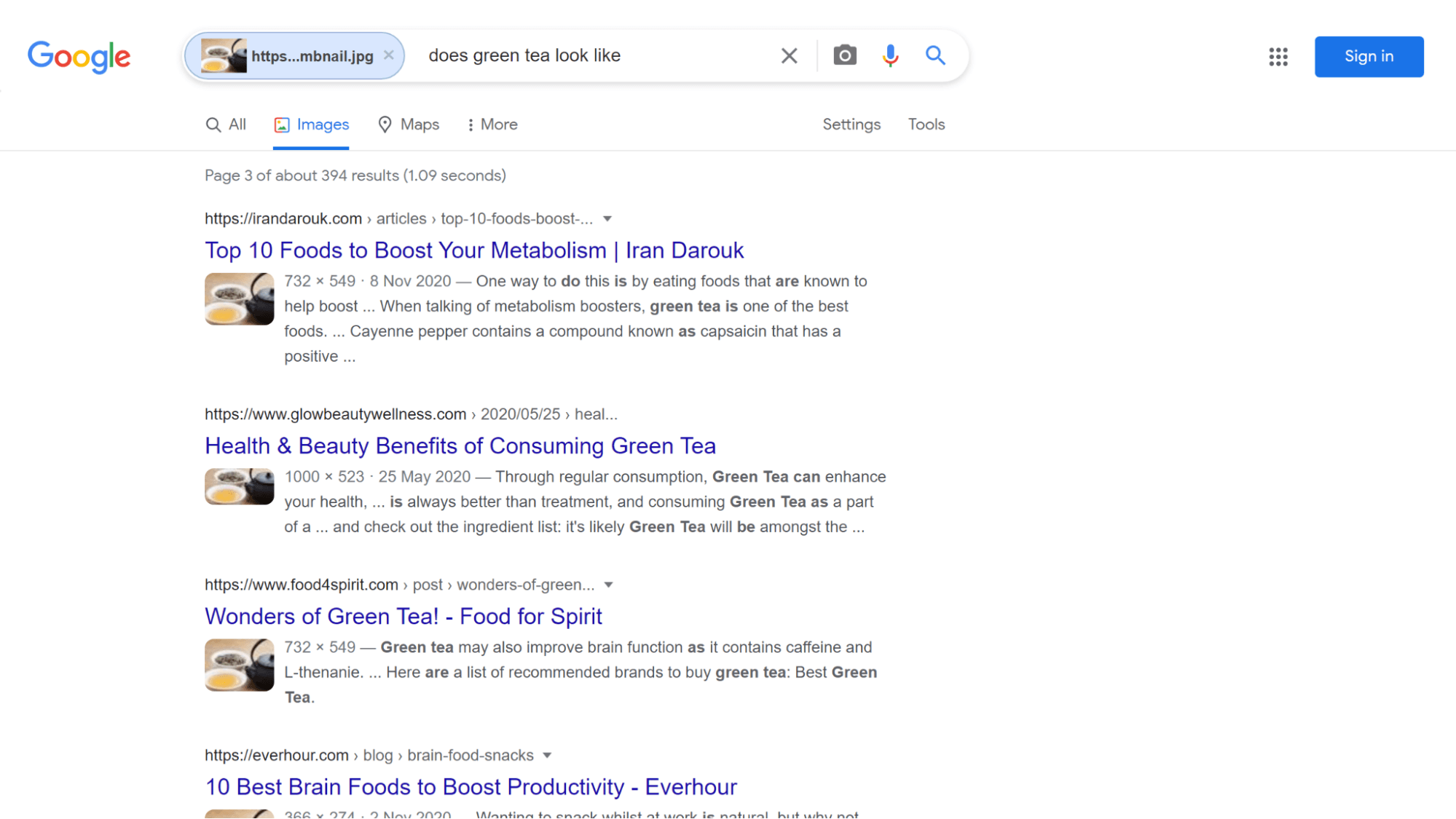Click the blue Google search magnifier icon

click(934, 55)
